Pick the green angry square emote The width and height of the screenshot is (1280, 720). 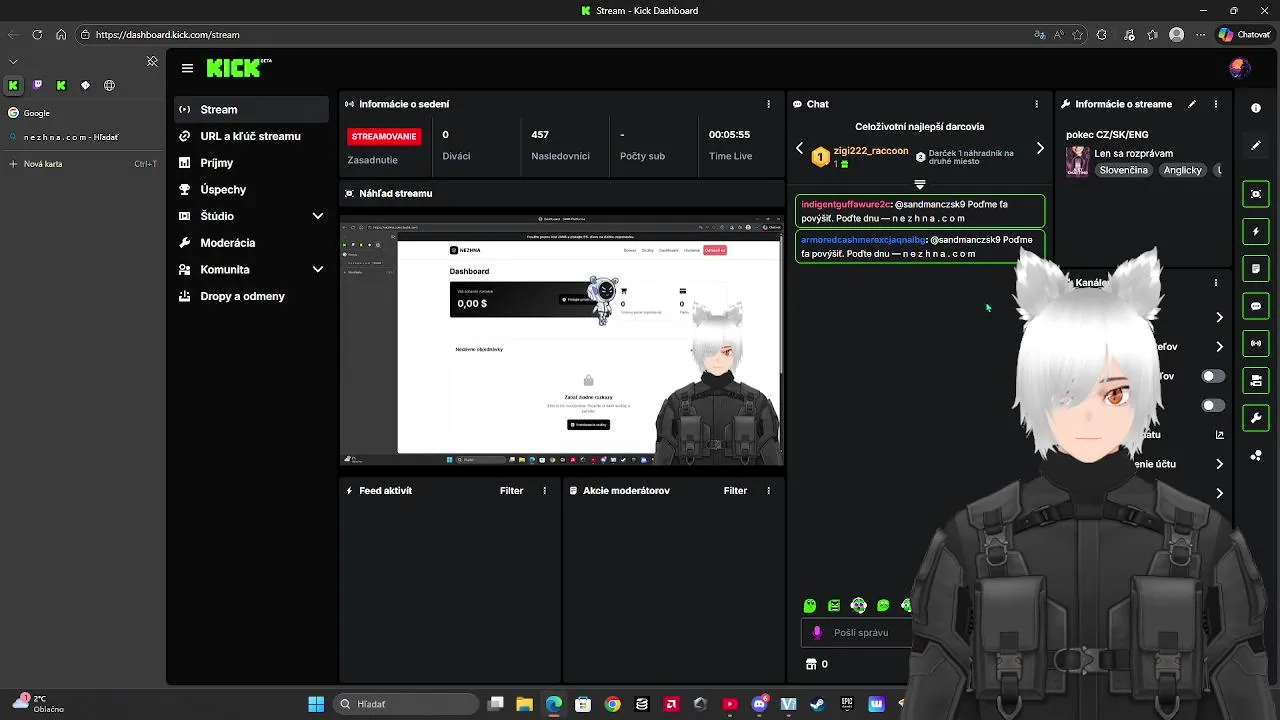coord(834,606)
